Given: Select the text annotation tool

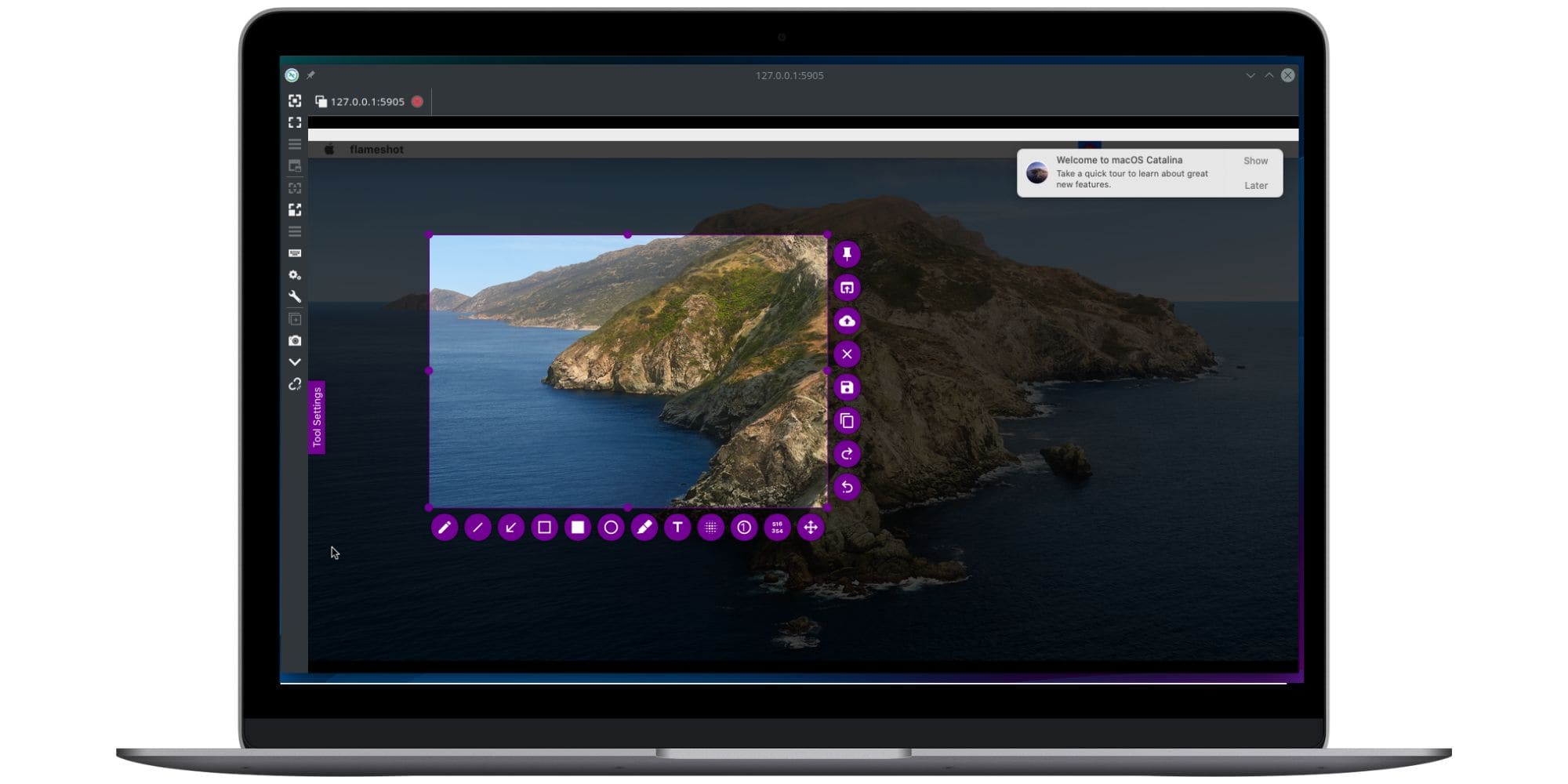Looking at the screenshot, I should [x=678, y=528].
